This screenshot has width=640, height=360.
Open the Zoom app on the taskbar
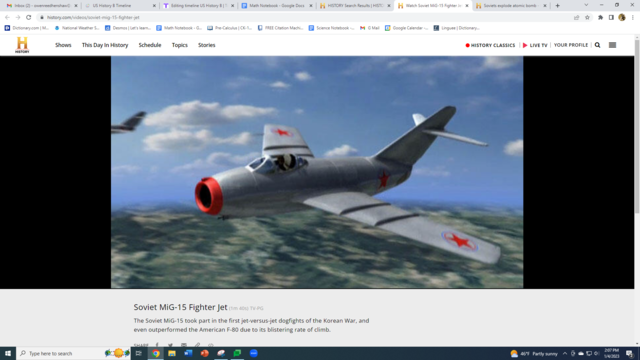tap(253, 353)
